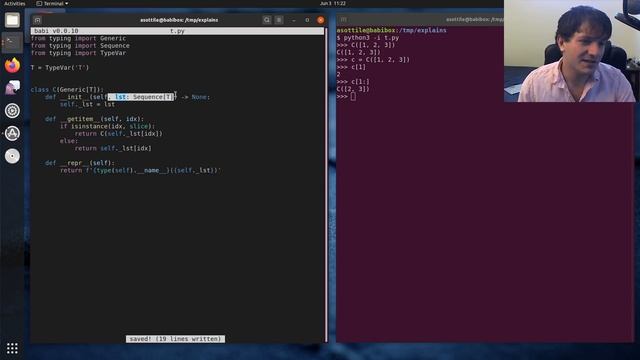
Task: Click the prompt 'asottile@babibox:/tmp/explains' in right terminal
Action: coord(391,30)
